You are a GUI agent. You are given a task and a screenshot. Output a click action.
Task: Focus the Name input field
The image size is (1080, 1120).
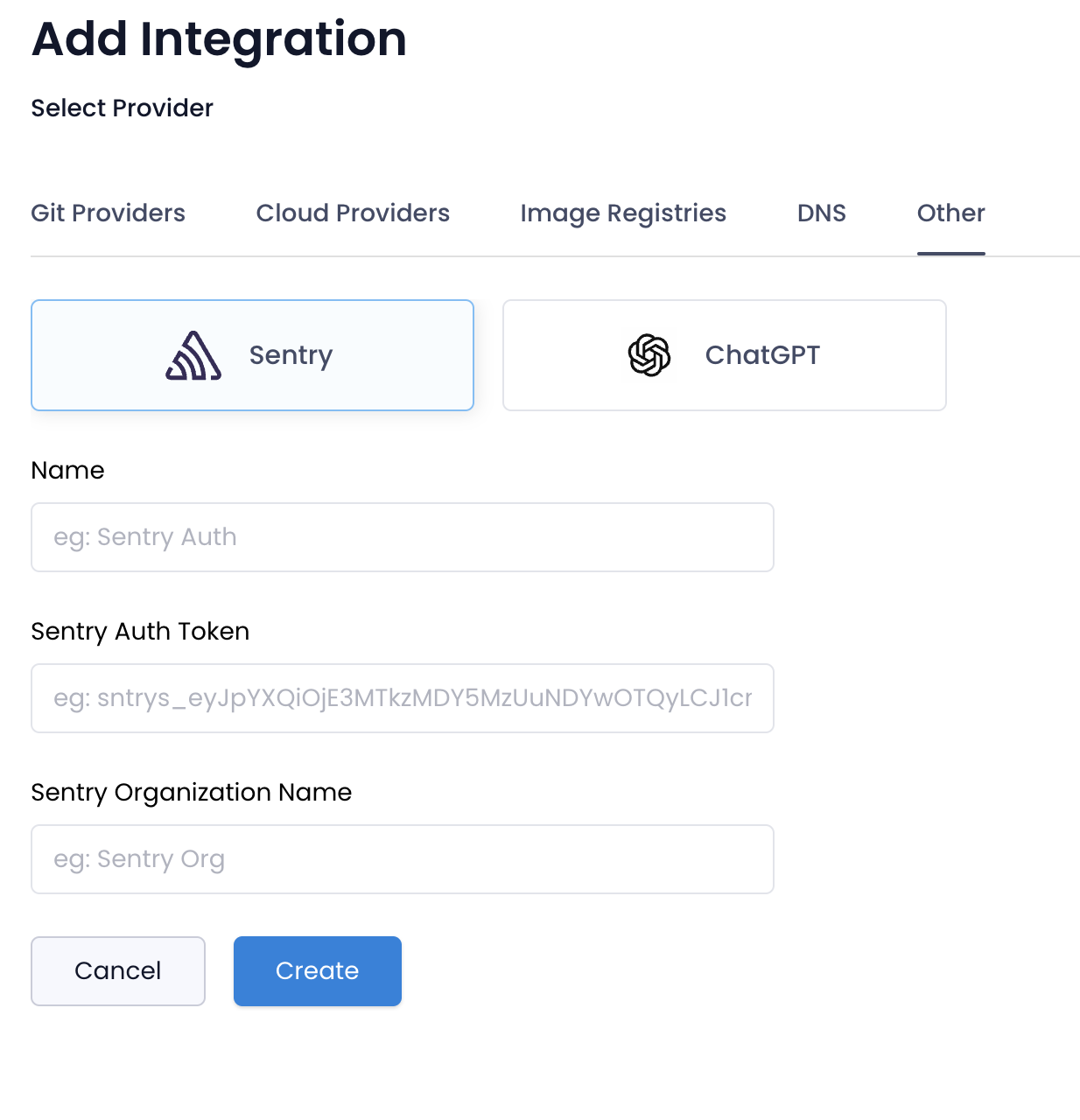[x=403, y=537]
